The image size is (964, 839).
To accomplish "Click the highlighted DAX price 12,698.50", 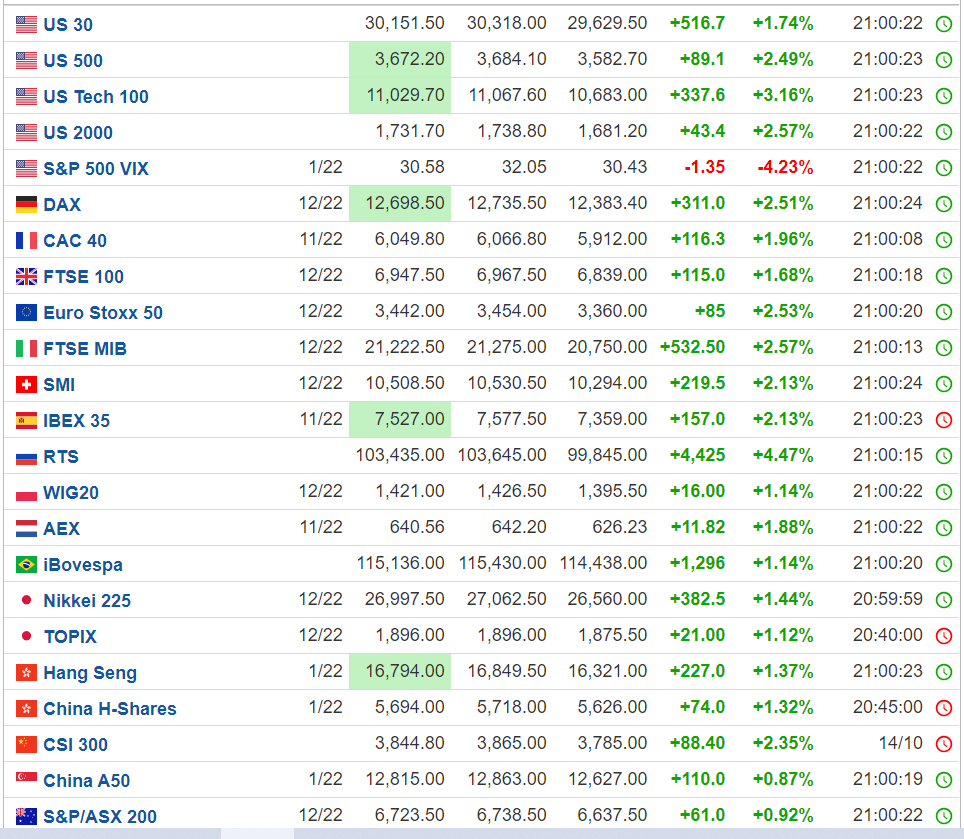I will [400, 203].
